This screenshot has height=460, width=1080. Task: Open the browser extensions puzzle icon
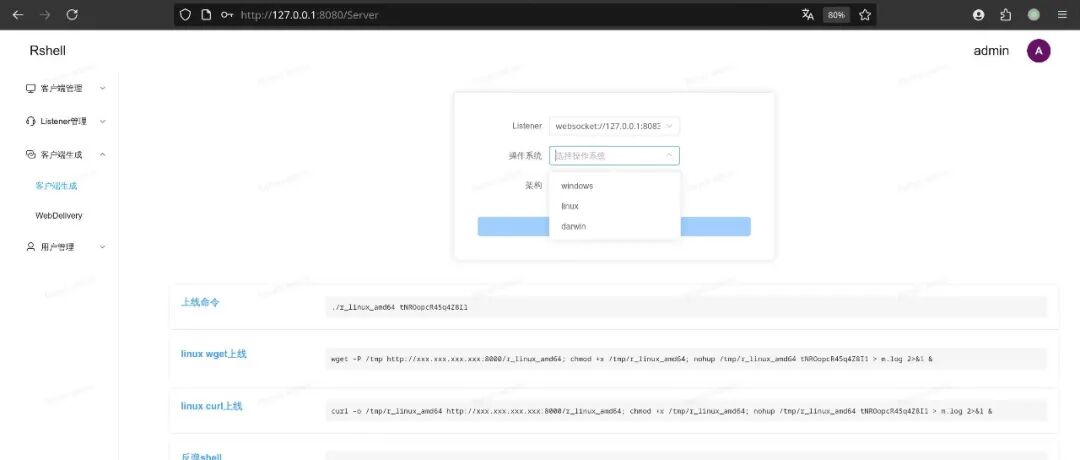coord(1006,14)
